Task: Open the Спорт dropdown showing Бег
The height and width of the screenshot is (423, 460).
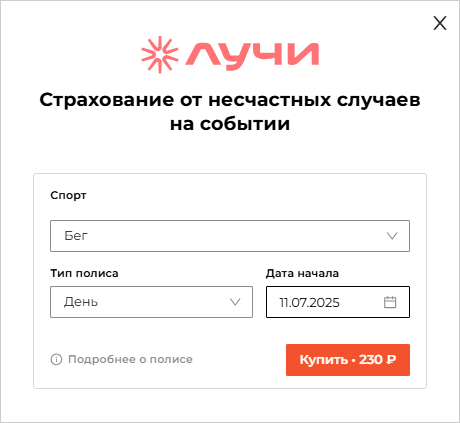Action: tap(230, 236)
